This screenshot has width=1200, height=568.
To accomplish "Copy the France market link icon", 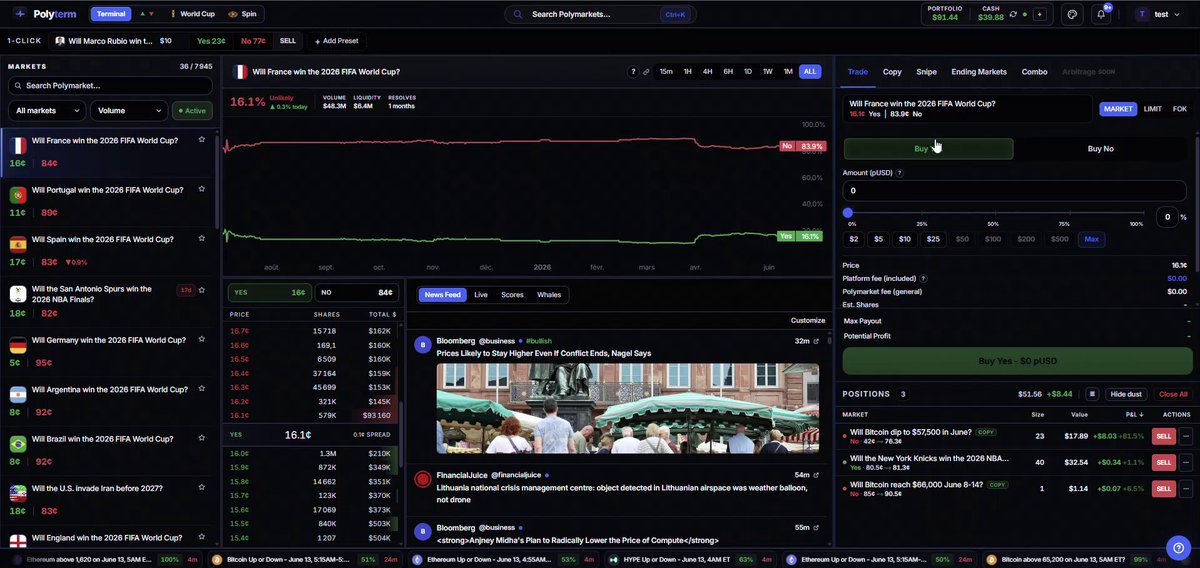I will [646, 72].
